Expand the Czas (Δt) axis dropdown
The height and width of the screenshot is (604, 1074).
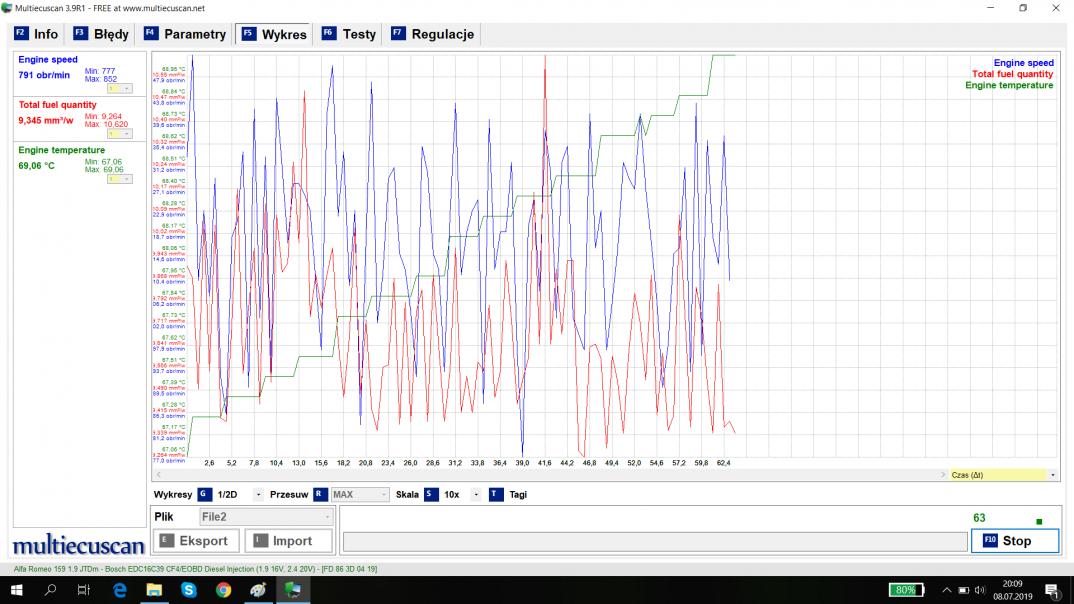click(x=1053, y=475)
